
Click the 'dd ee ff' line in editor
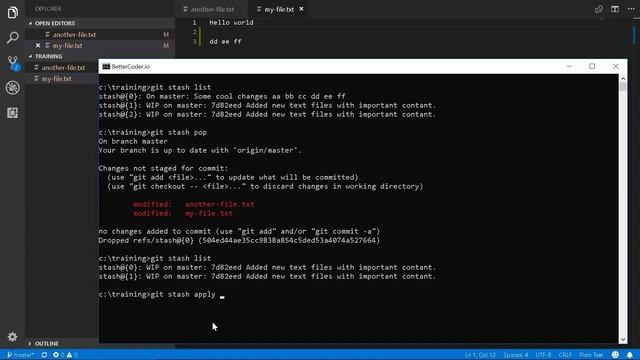[225, 41]
